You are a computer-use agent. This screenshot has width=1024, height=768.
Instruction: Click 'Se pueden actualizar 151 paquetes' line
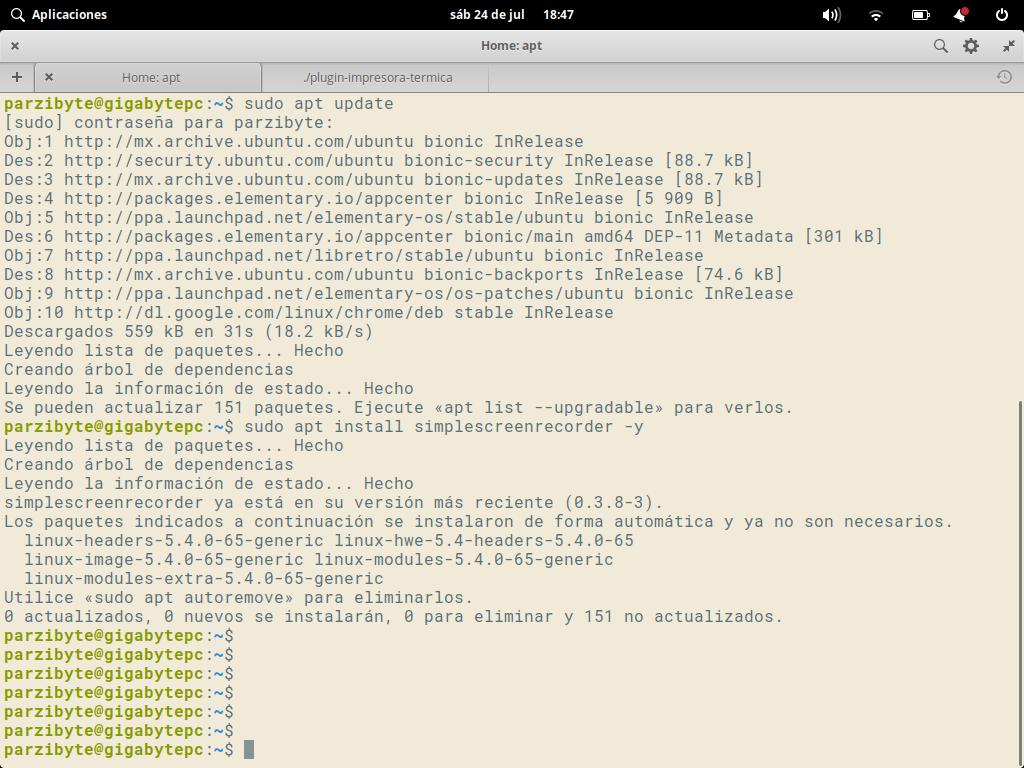coord(398,407)
